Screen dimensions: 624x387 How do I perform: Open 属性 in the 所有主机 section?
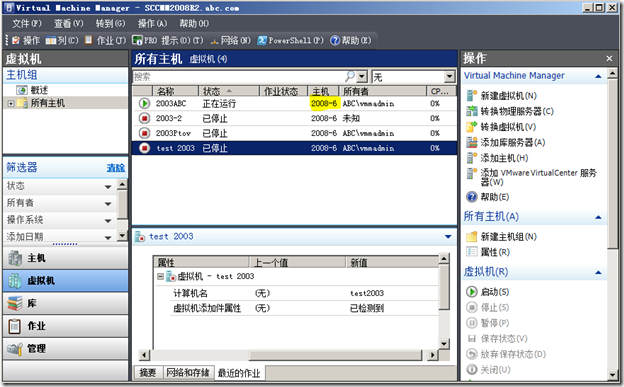(x=488, y=252)
